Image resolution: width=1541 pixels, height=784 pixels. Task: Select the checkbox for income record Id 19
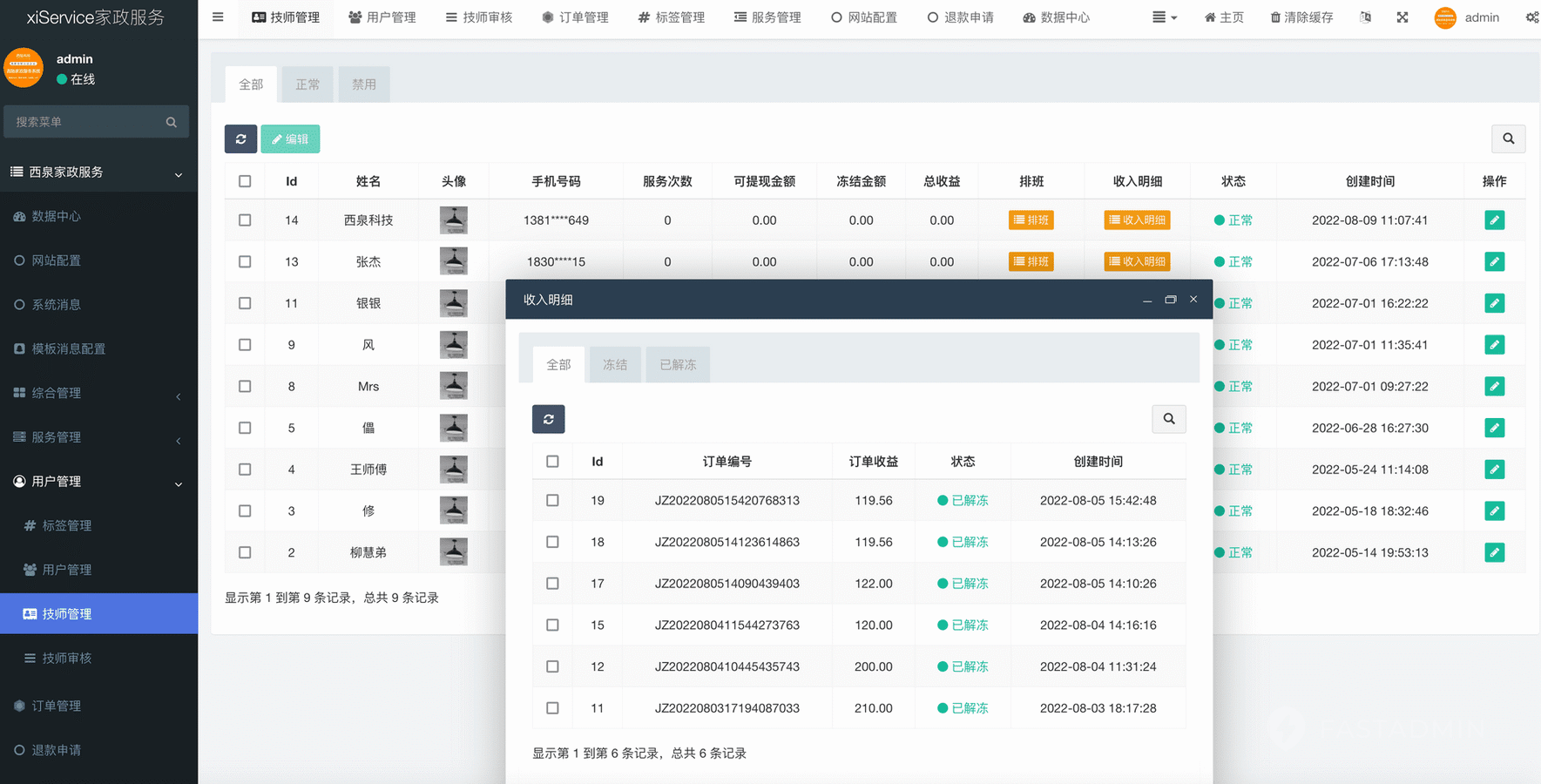[552, 501]
